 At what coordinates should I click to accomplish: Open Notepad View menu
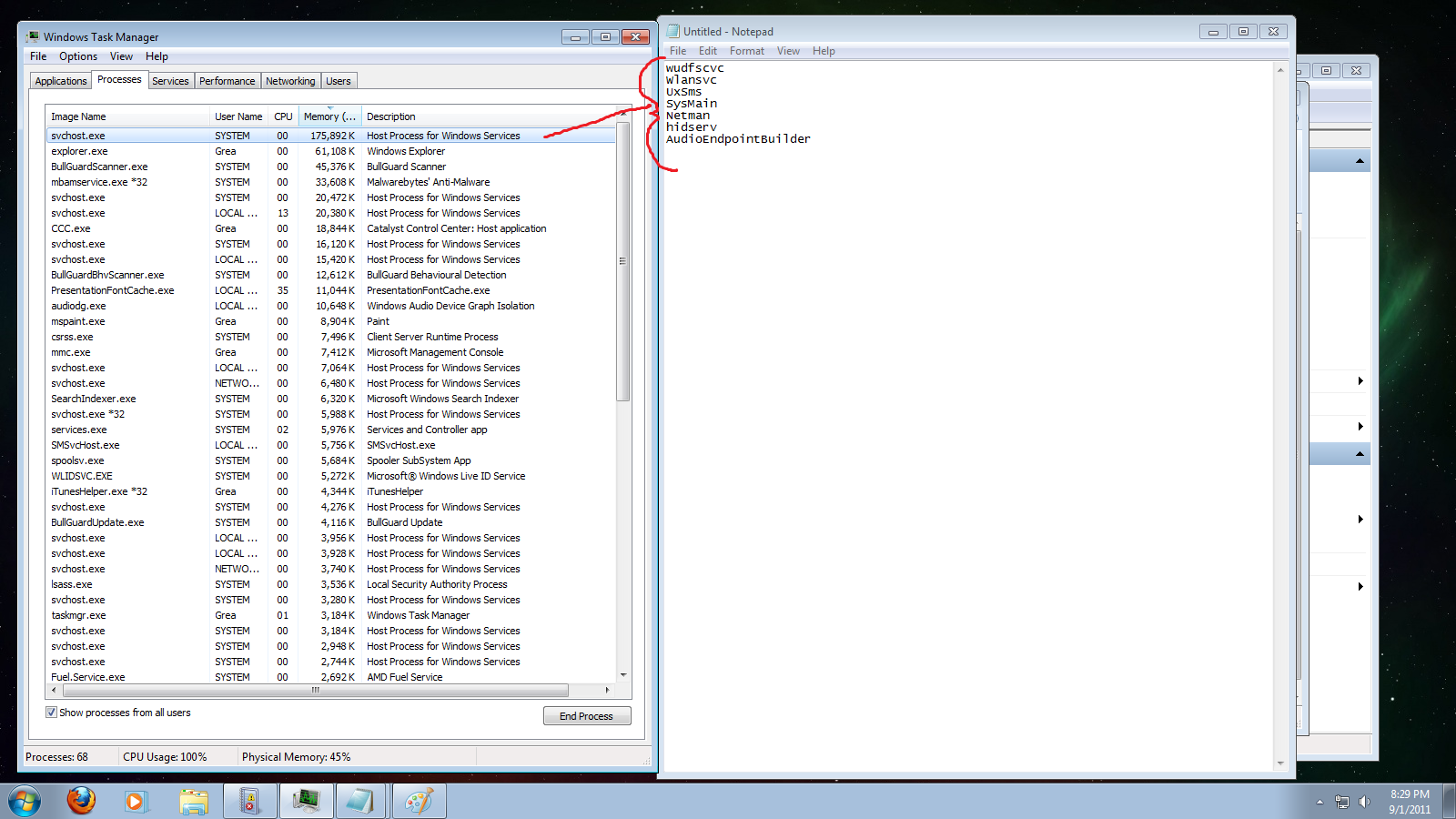tap(788, 51)
